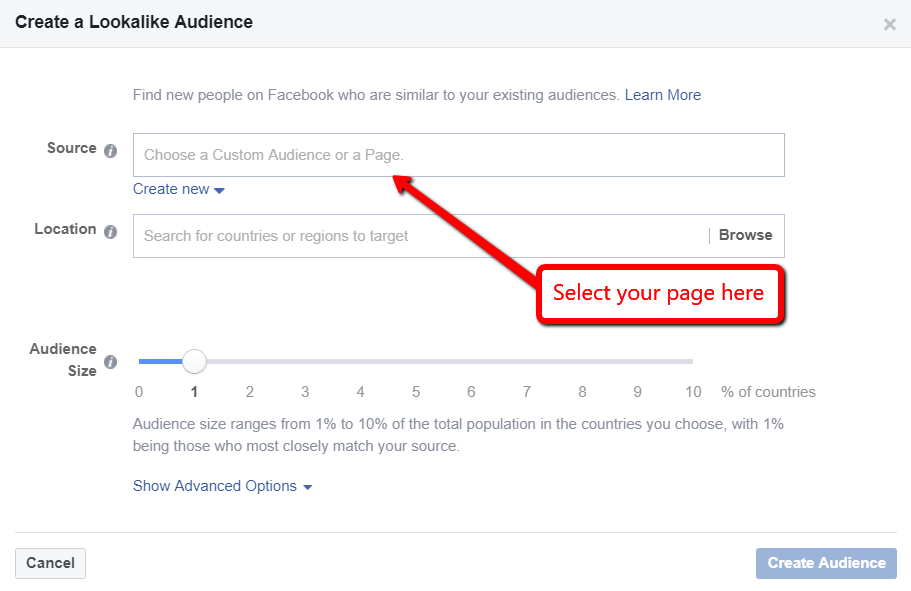Click the Source custom audience input field
This screenshot has width=911, height=591.
[458, 155]
